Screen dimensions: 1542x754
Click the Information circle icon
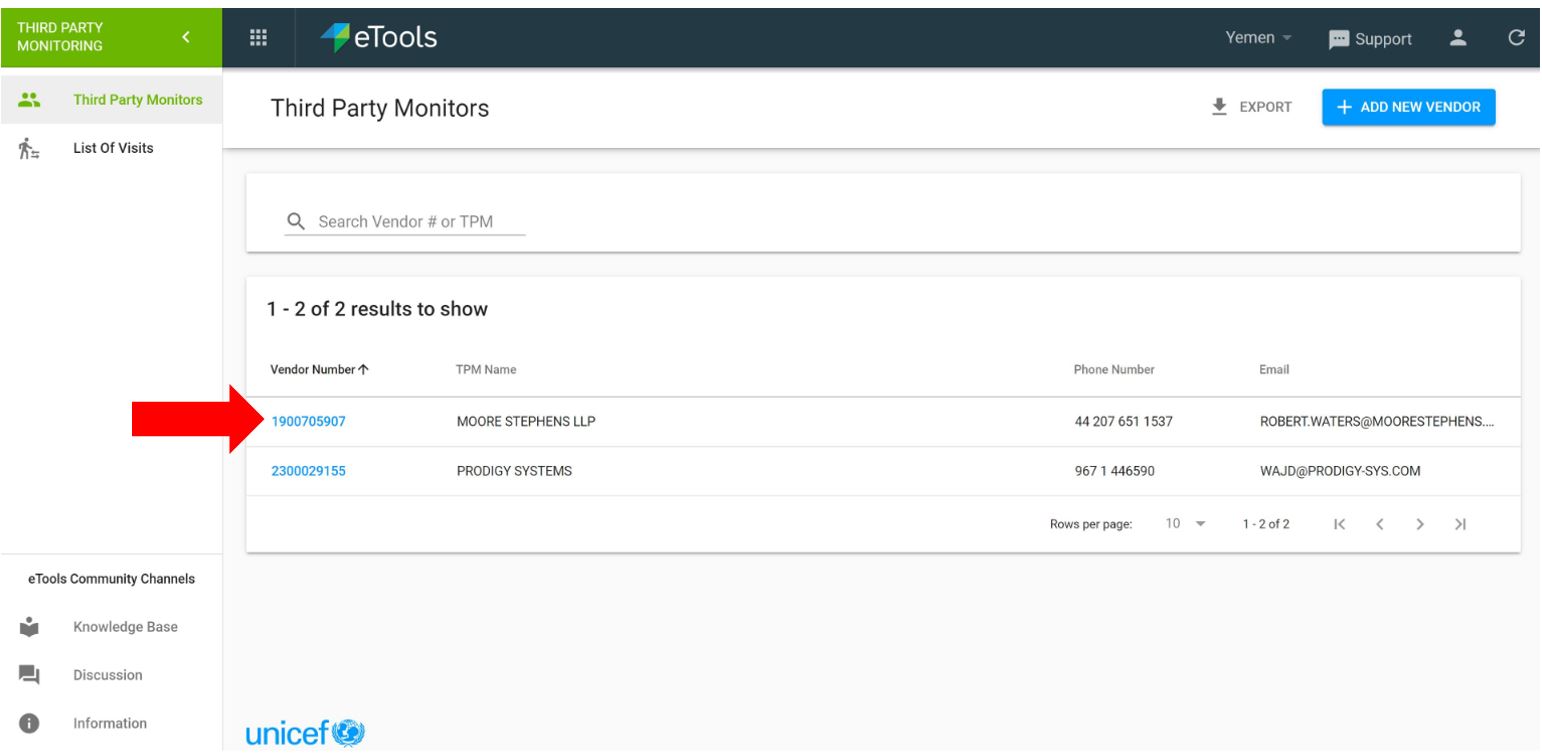[x=29, y=723]
